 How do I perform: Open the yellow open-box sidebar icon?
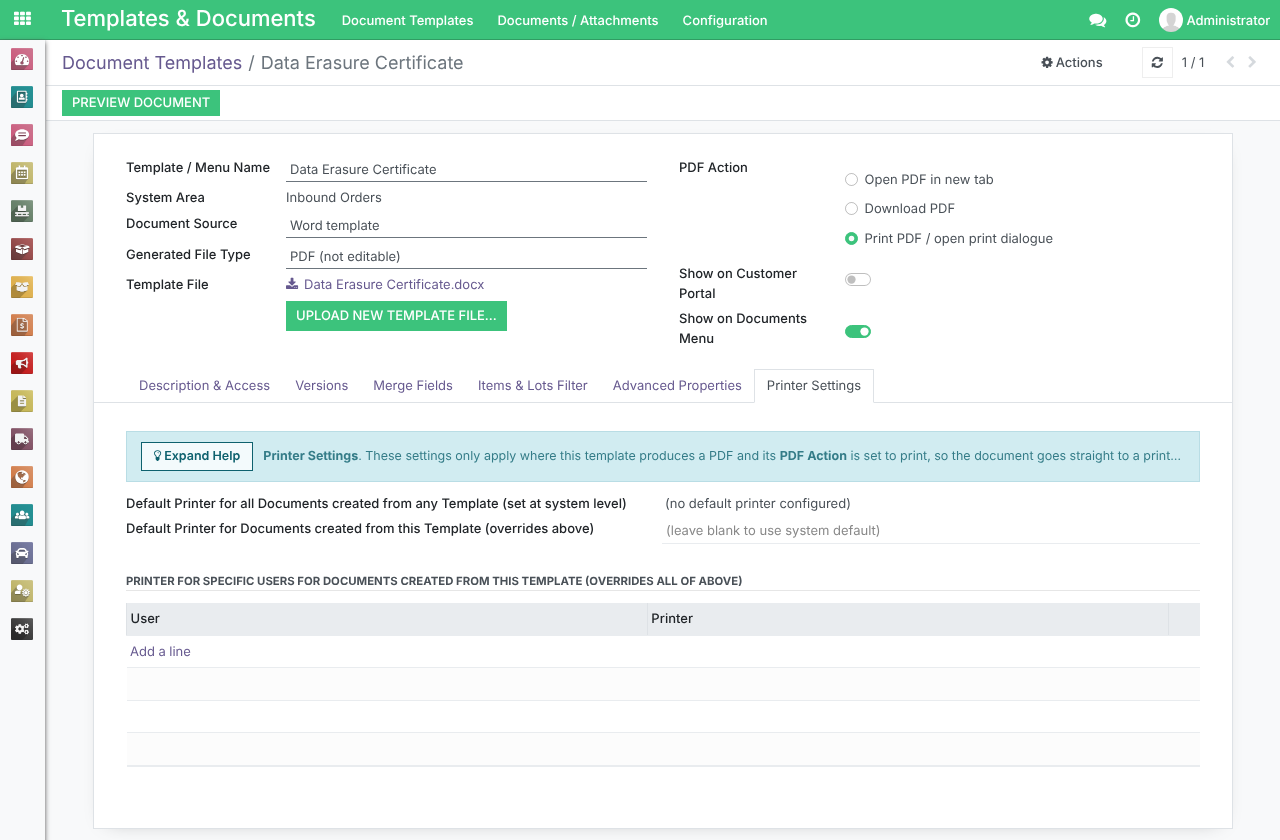point(22,287)
